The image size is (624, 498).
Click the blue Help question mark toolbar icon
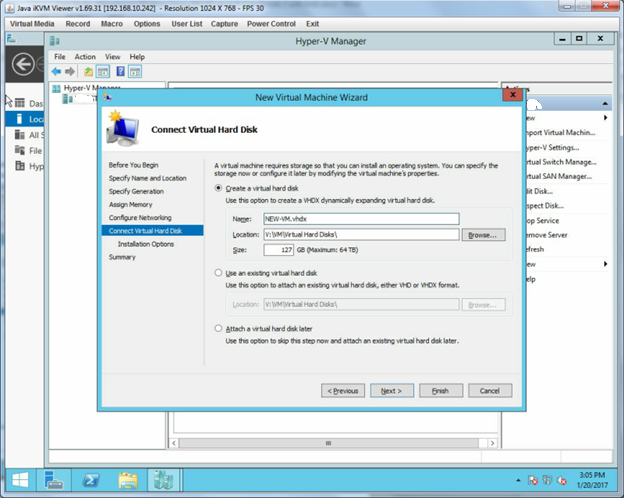pyautogui.click(x=121, y=71)
